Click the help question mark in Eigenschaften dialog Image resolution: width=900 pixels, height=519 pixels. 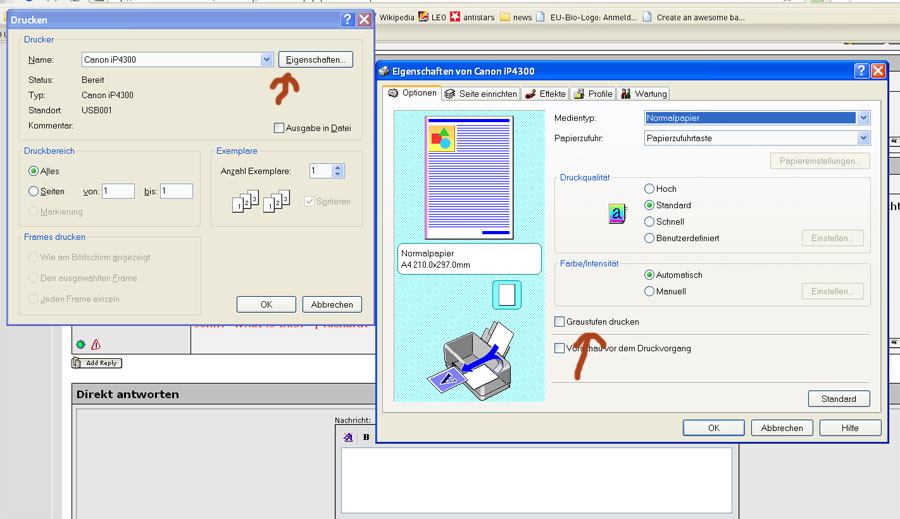[x=861, y=71]
